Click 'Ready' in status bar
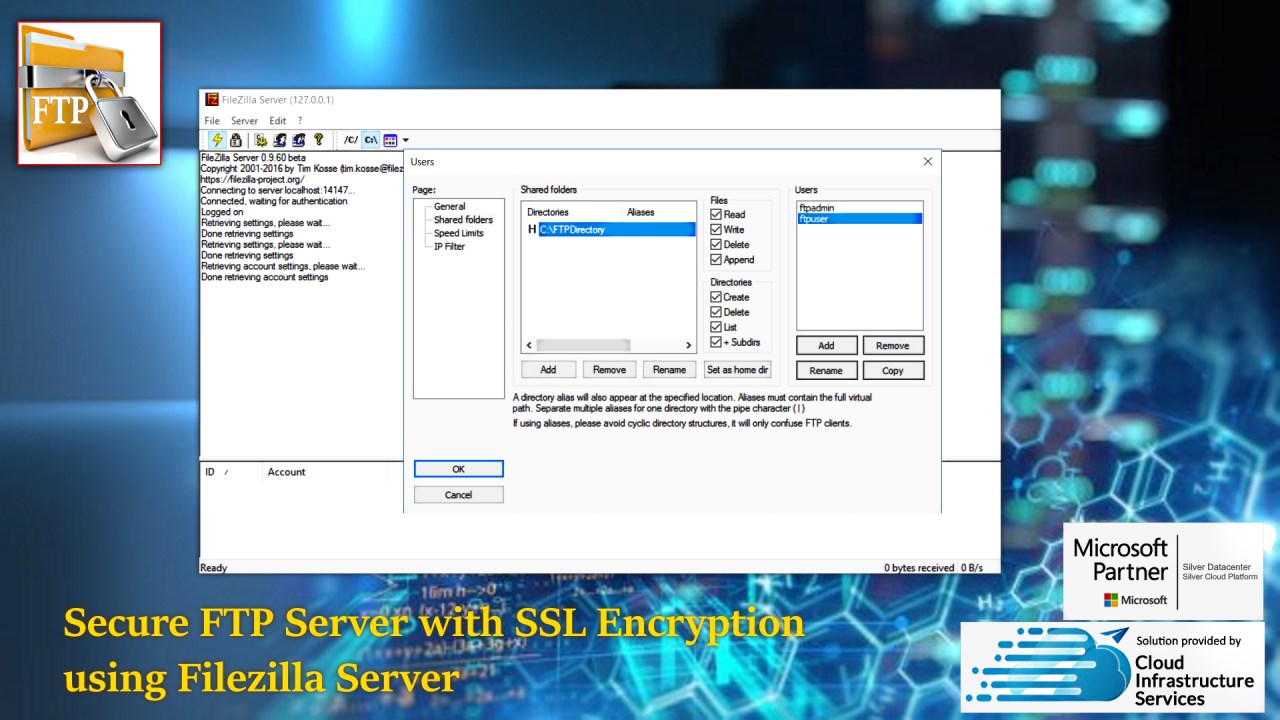1280x720 pixels. pos(214,568)
